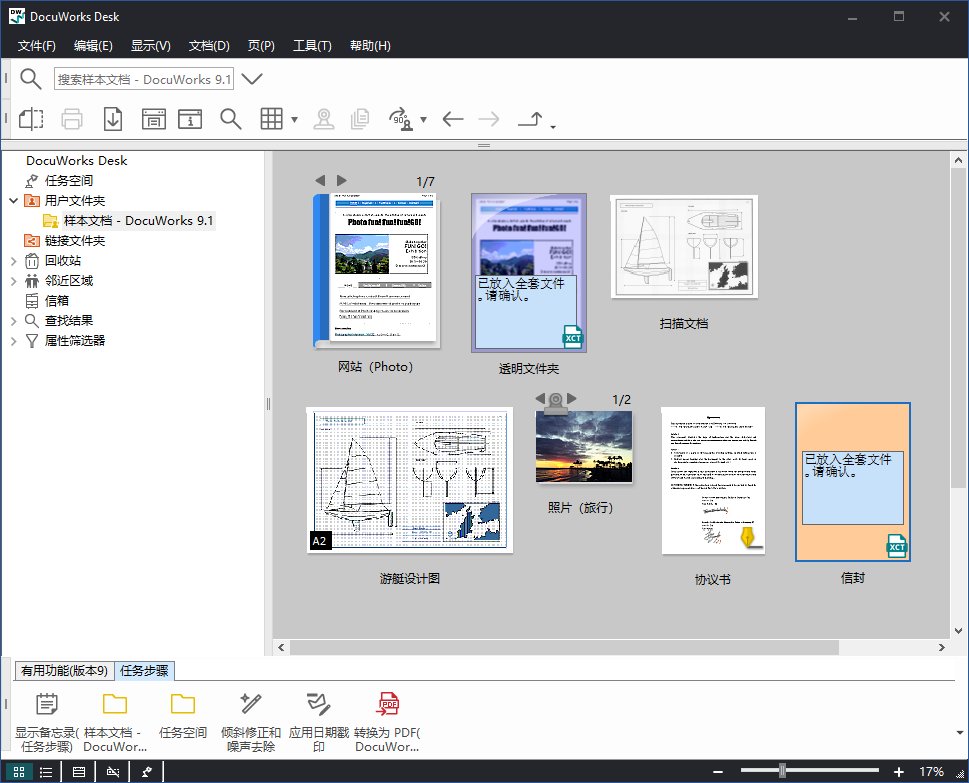Open the search box dropdown chevron
Screen dimensions: 969x783
click(x=250, y=78)
